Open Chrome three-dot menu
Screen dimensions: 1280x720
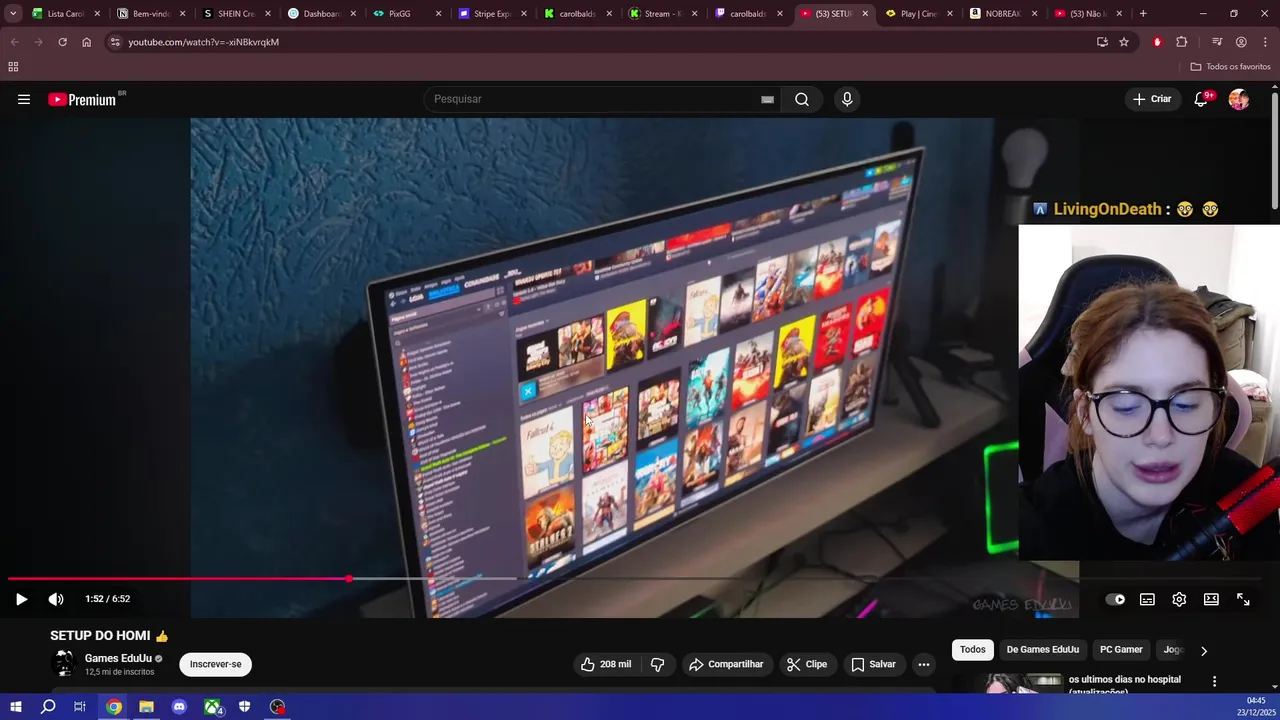(x=1265, y=42)
